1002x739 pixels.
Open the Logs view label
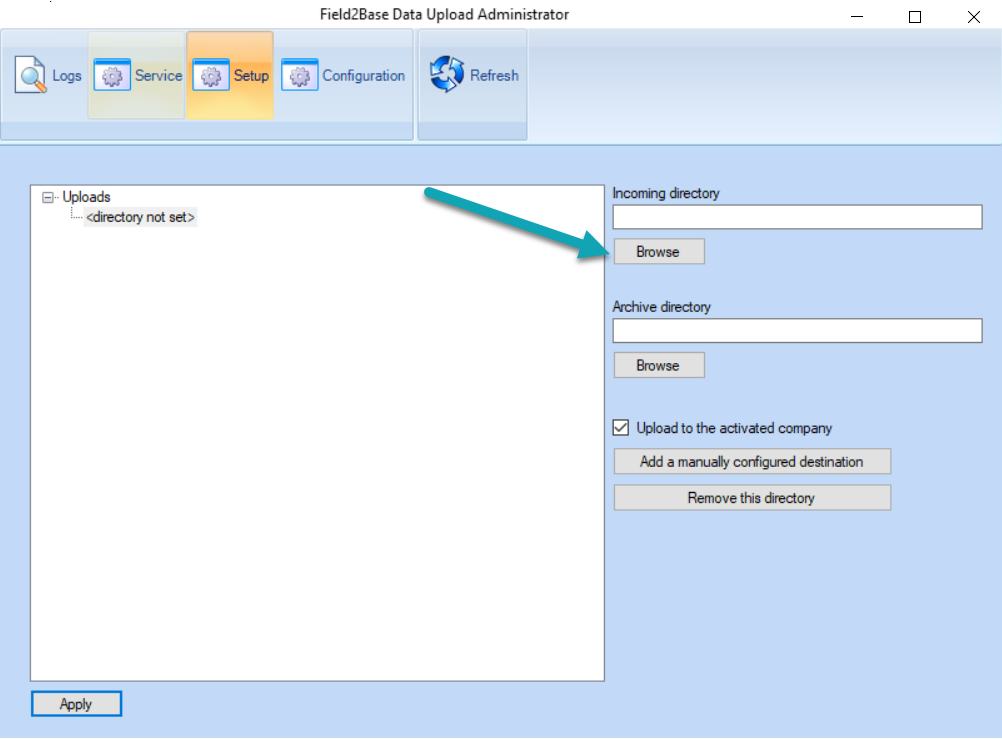coord(66,75)
